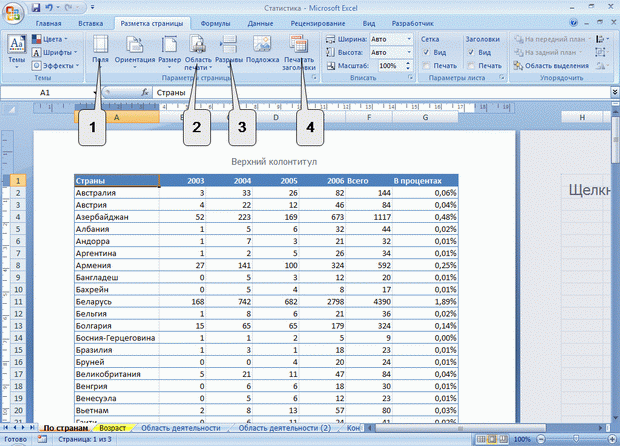Click the zoom out minus button
Image resolution: width=620 pixels, height=446 pixels.
[x=541, y=439]
